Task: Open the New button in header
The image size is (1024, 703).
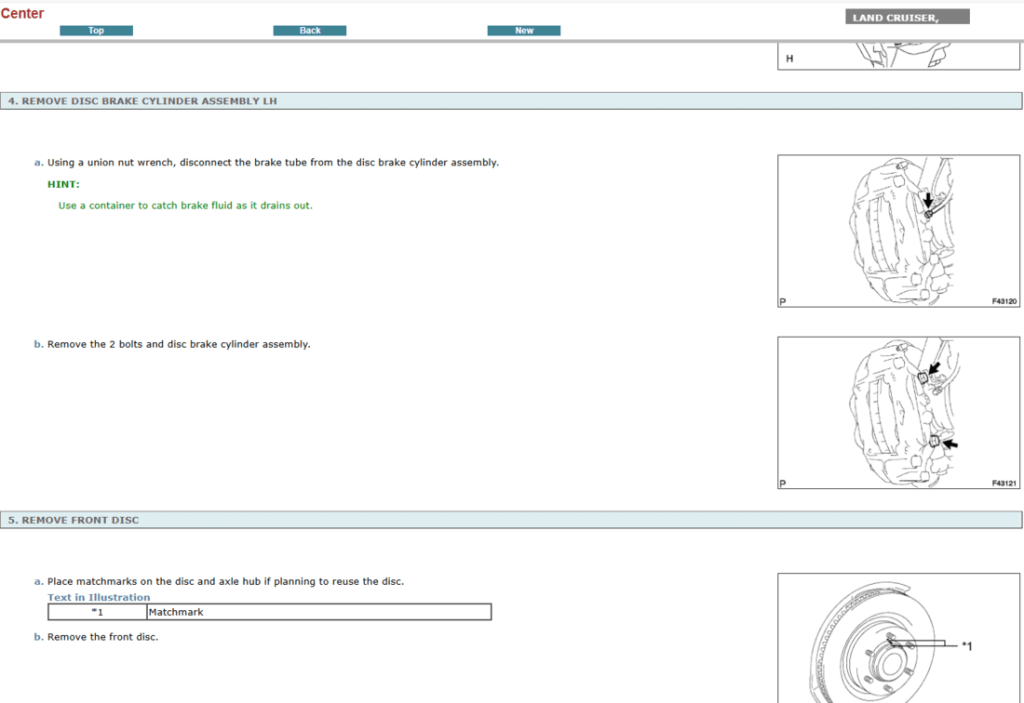Action: click(523, 31)
